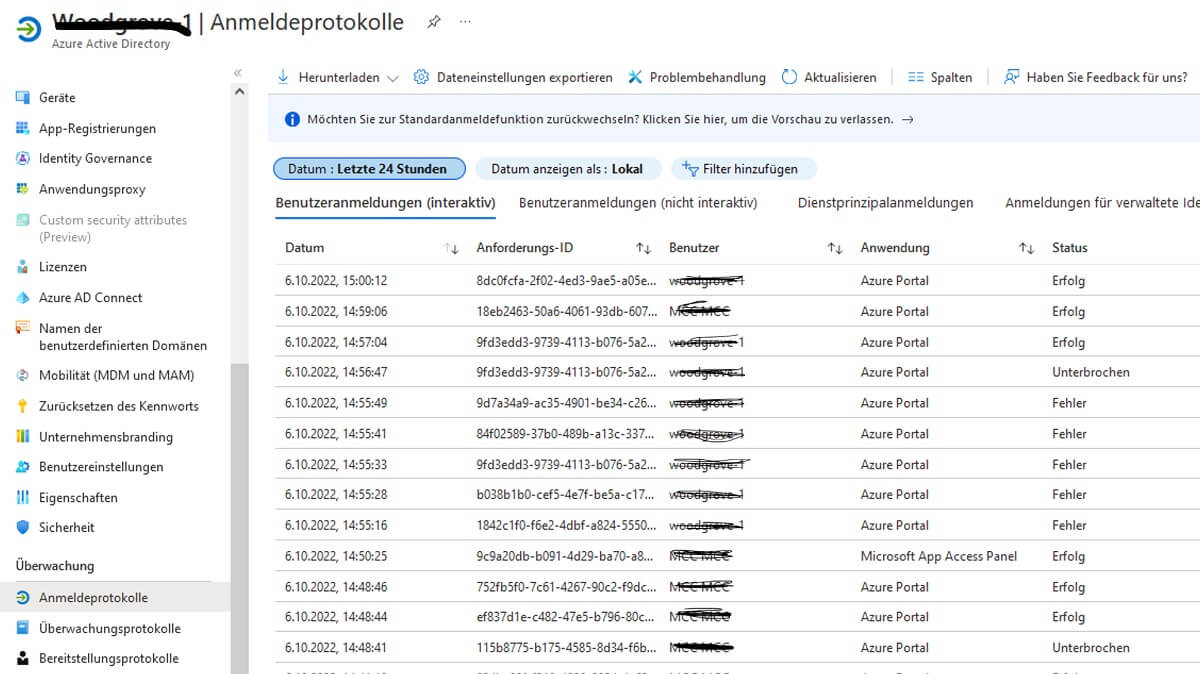The image size is (1200, 674).
Task: Click Fehler status in the 14:55:16 row
Action: (1069, 525)
